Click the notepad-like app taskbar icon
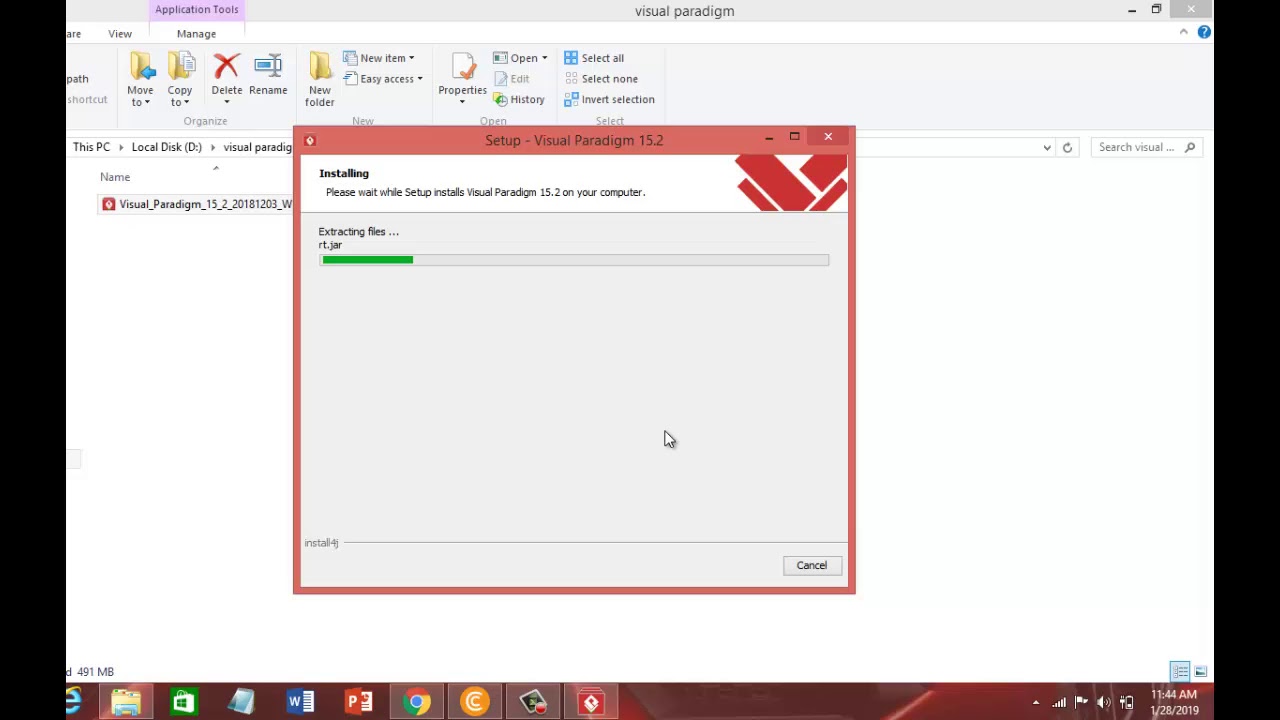This screenshot has height=720, width=1280. click(242, 702)
